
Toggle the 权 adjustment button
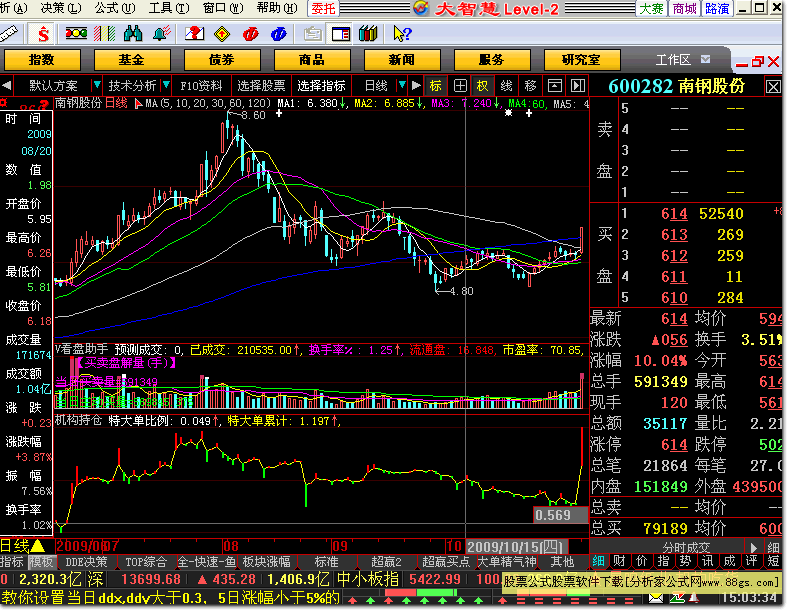[x=482, y=86]
